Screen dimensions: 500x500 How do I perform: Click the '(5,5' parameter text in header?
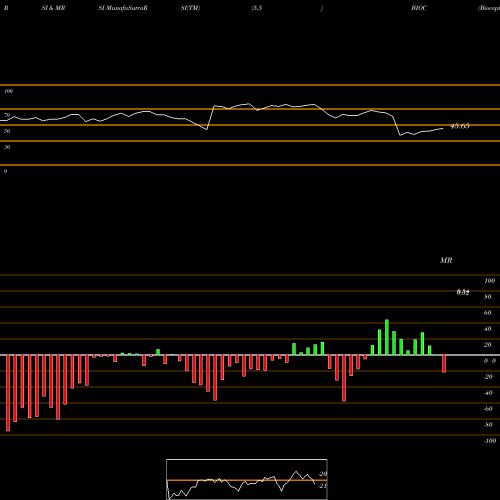pos(257,8)
